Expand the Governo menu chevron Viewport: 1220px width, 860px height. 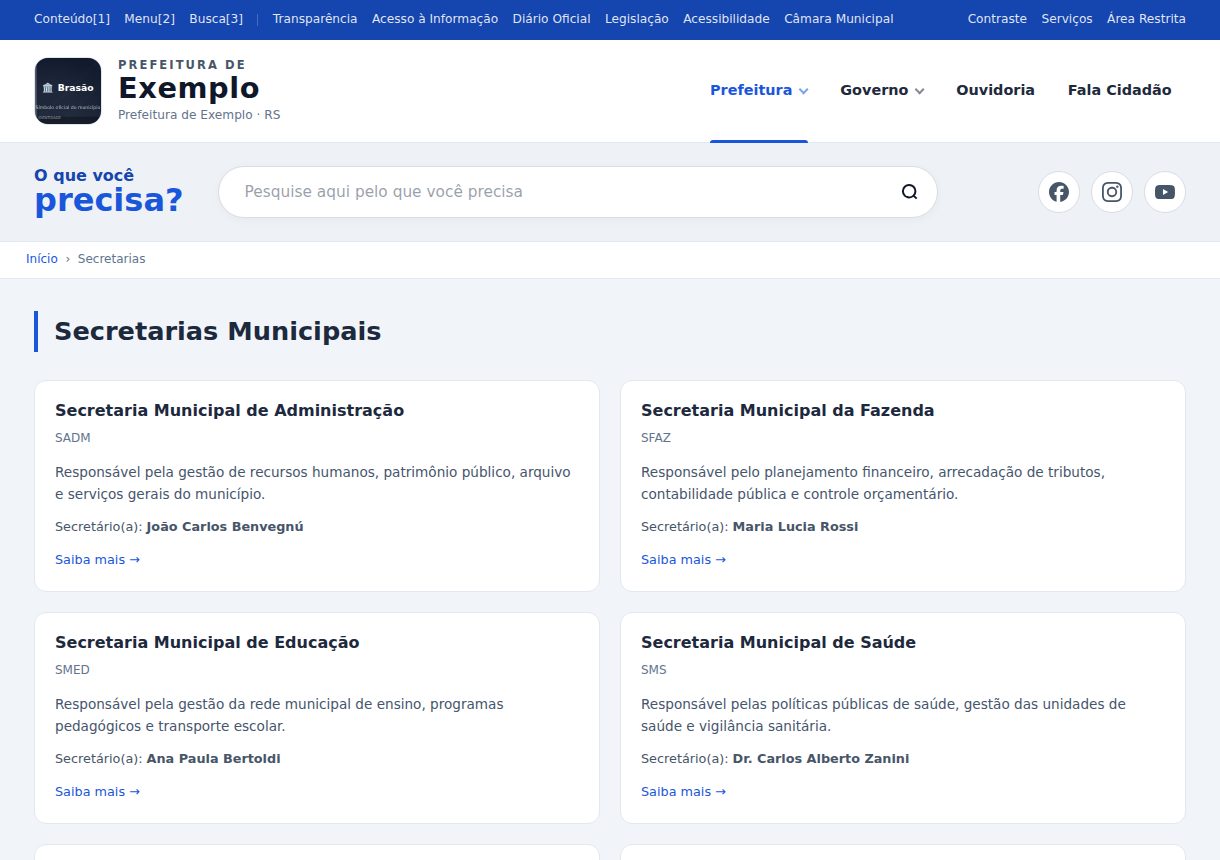click(x=920, y=91)
